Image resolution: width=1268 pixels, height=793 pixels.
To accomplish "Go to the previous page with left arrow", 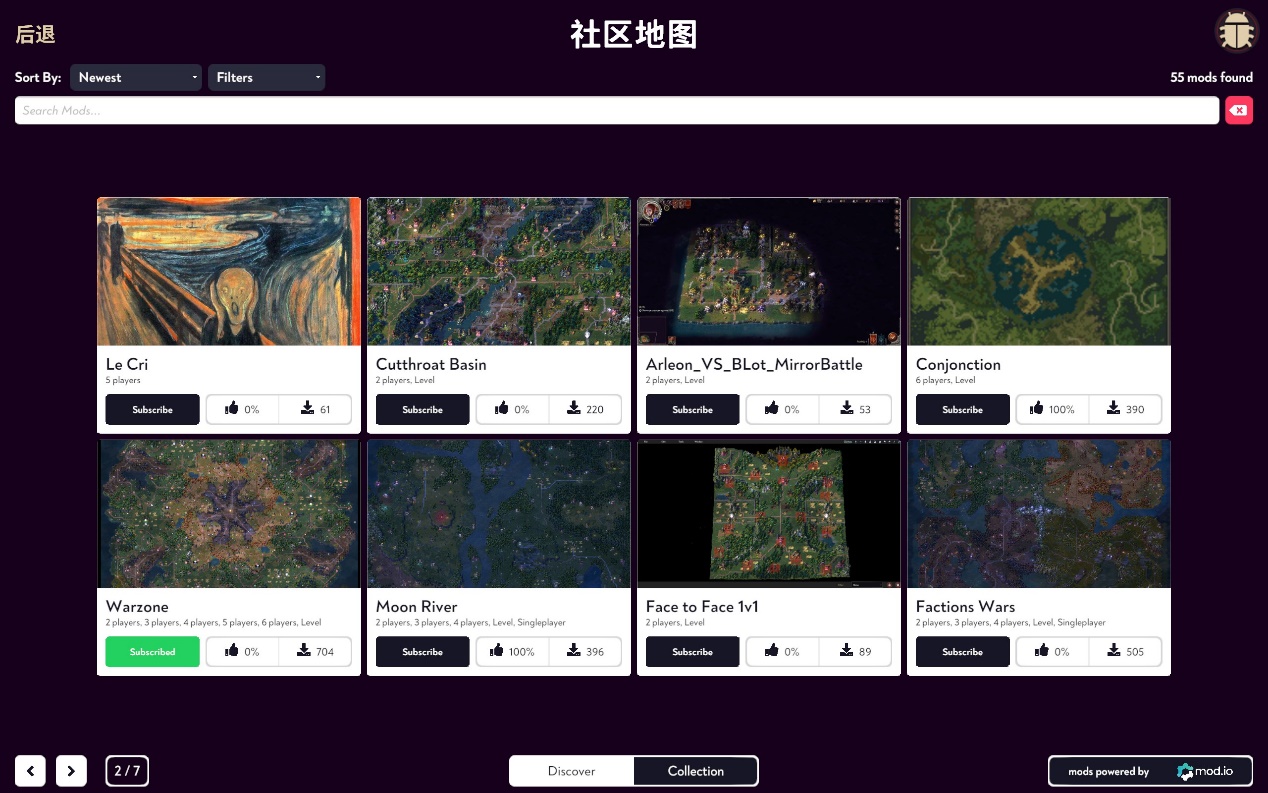I will (x=30, y=771).
